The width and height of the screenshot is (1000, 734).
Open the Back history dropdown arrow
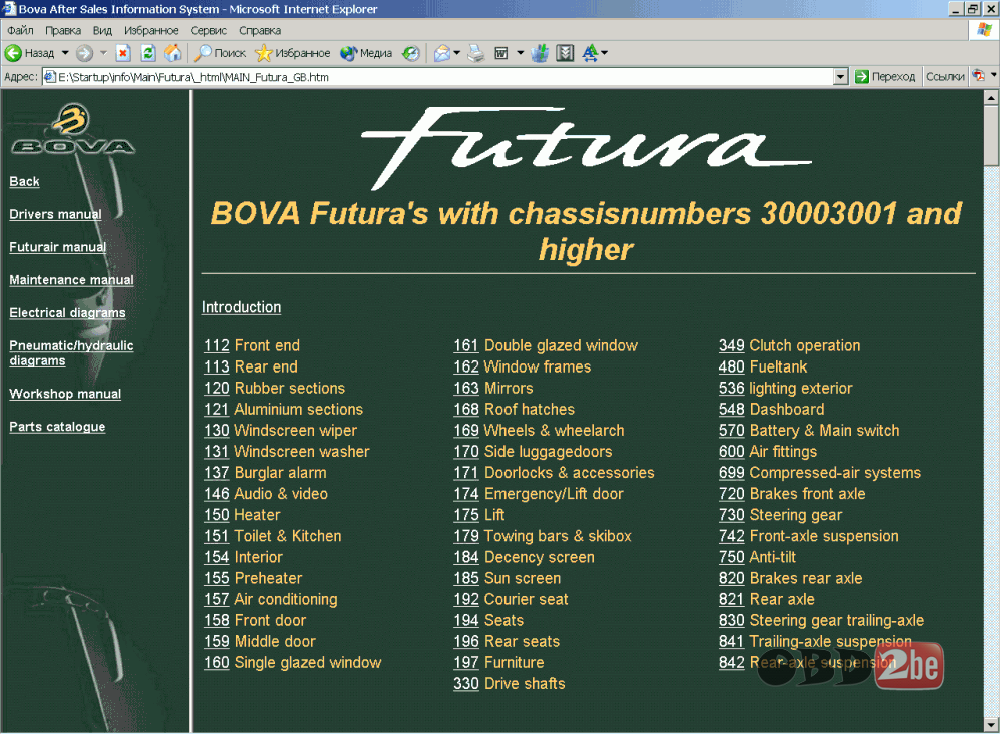coord(65,53)
